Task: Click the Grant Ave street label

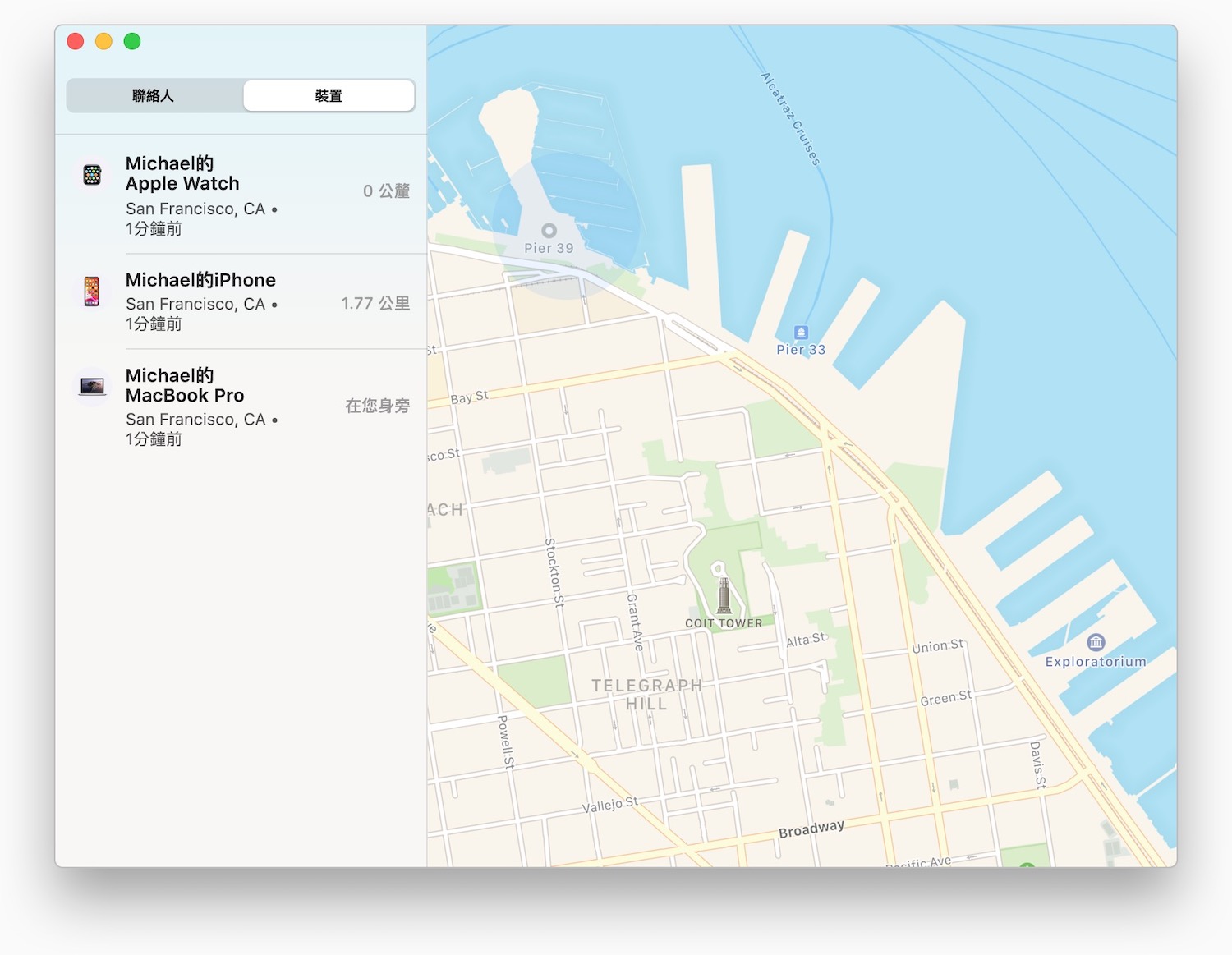Action: tap(635, 622)
